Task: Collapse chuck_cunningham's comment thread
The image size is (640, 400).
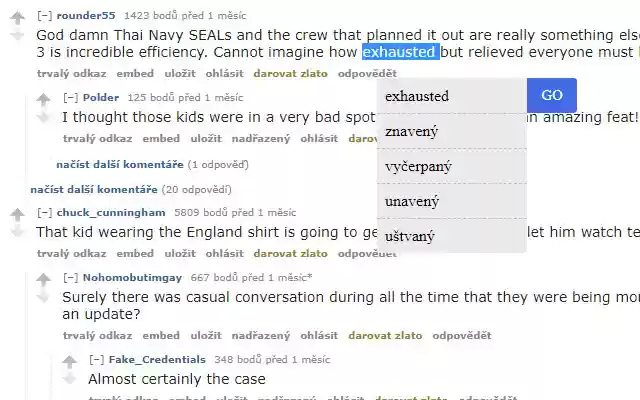Action: click(44, 212)
